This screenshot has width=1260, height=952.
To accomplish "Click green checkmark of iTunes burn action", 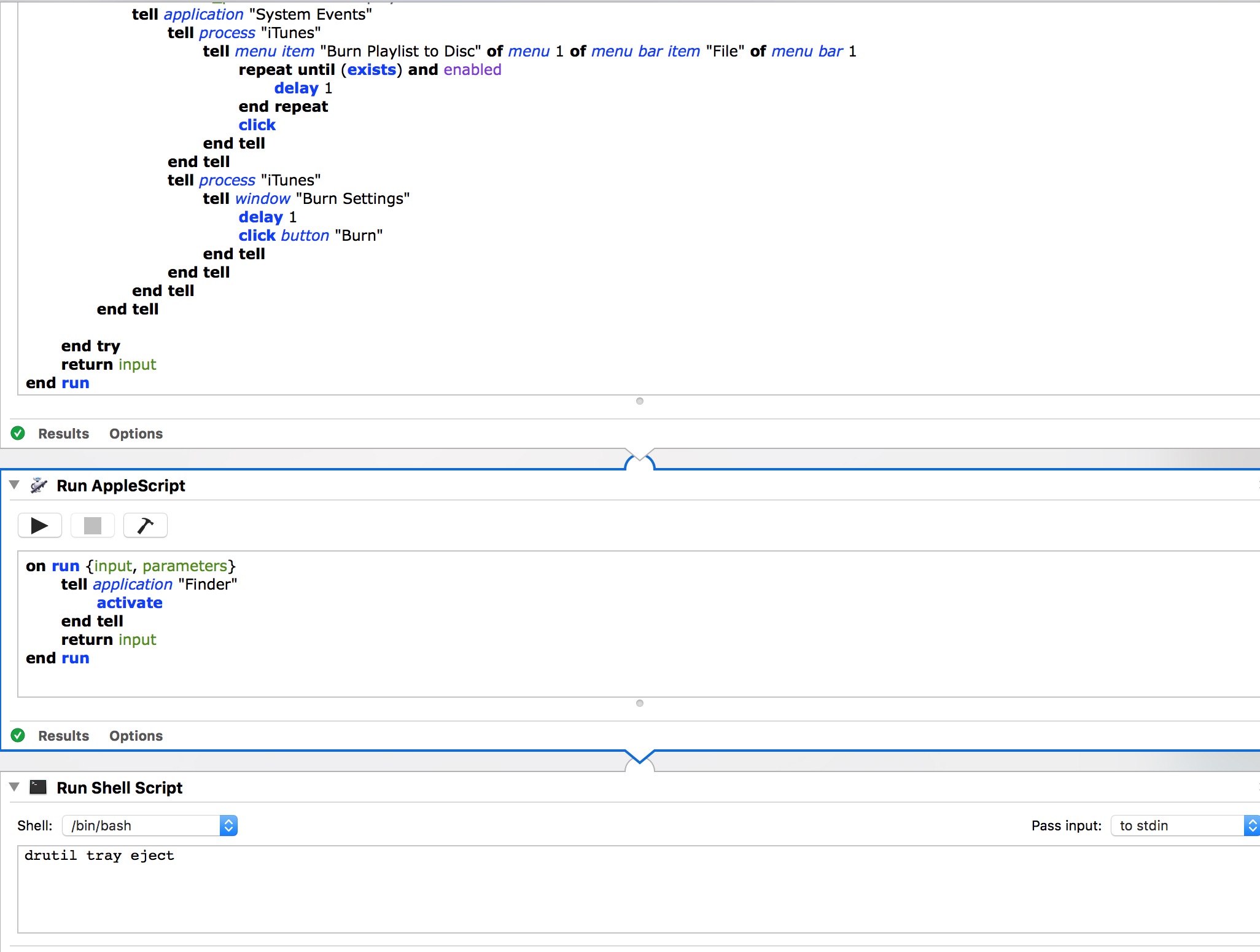I will click(18, 433).
